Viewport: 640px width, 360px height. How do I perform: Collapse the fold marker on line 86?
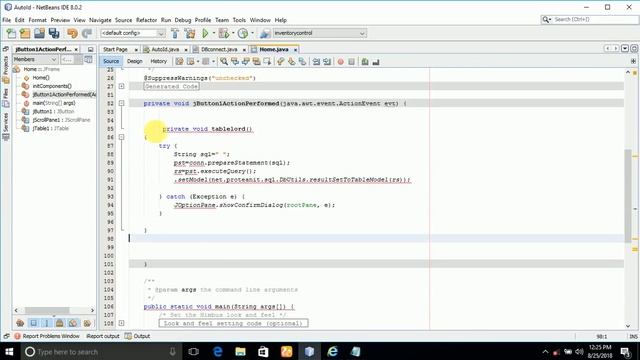(x=121, y=137)
